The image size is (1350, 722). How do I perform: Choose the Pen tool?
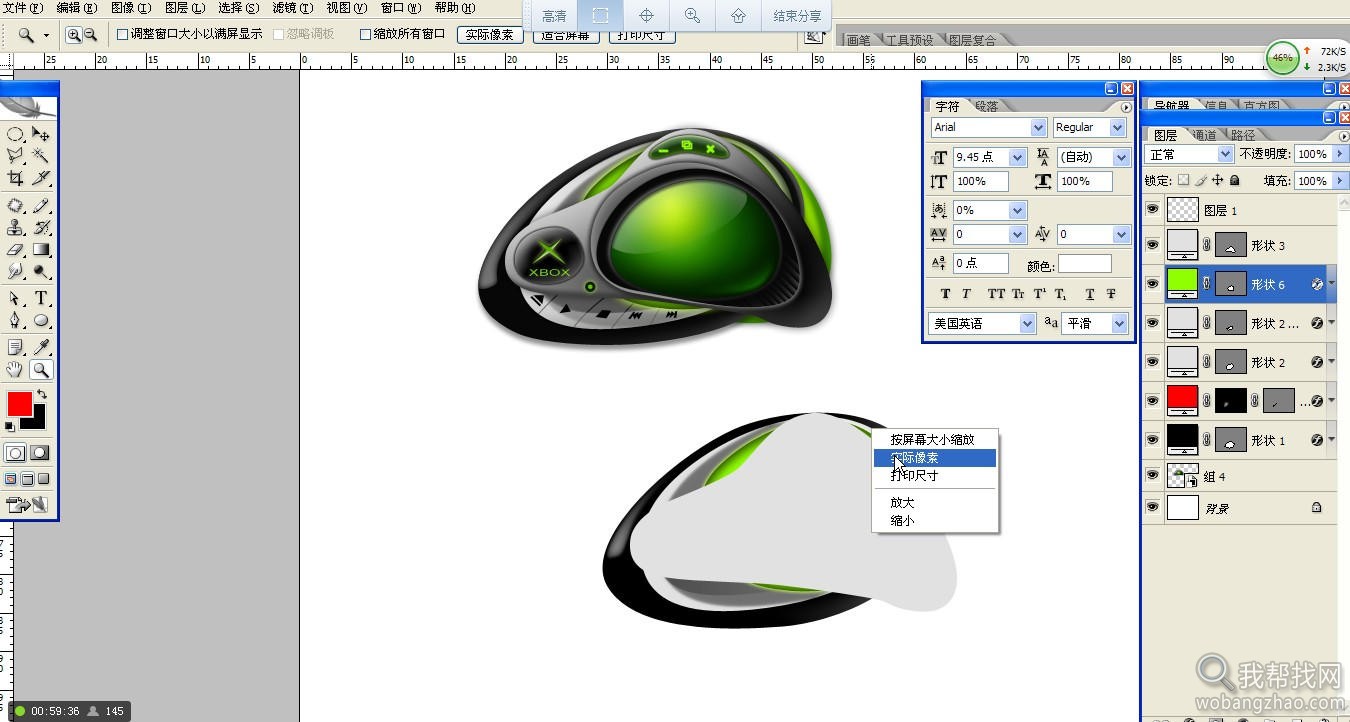tap(16, 320)
